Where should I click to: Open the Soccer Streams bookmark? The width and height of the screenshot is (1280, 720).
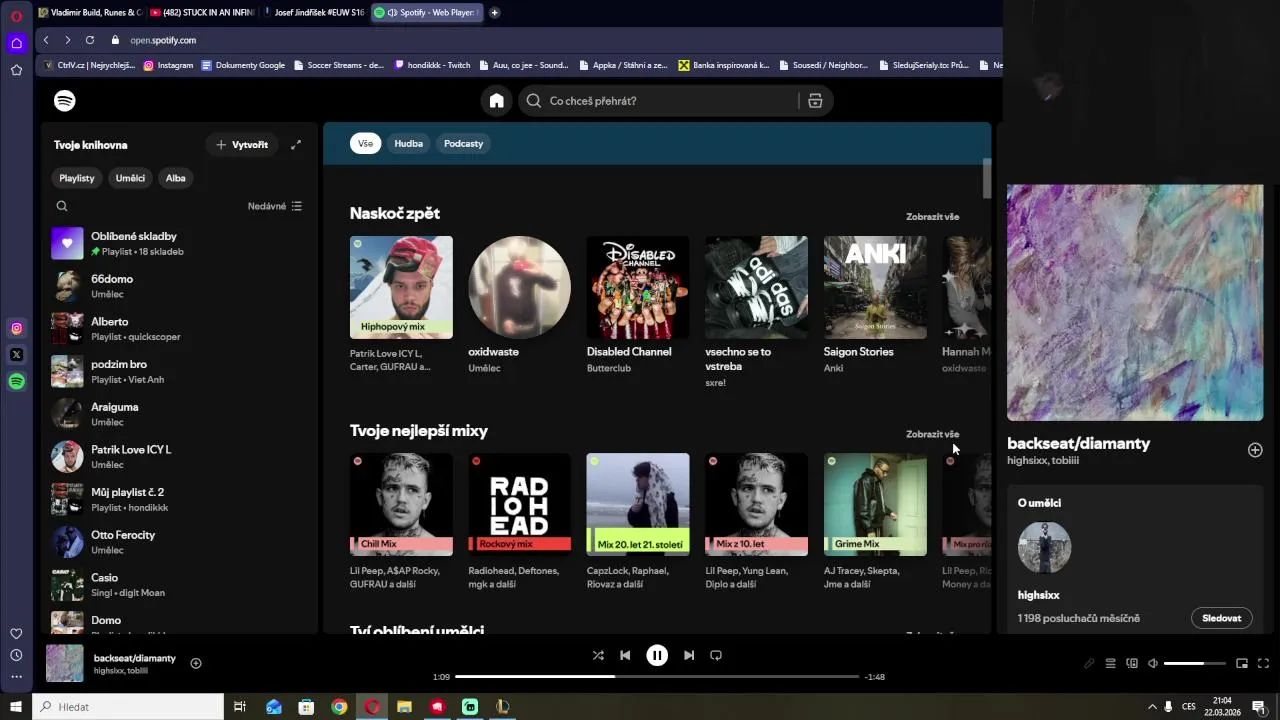(x=339, y=65)
